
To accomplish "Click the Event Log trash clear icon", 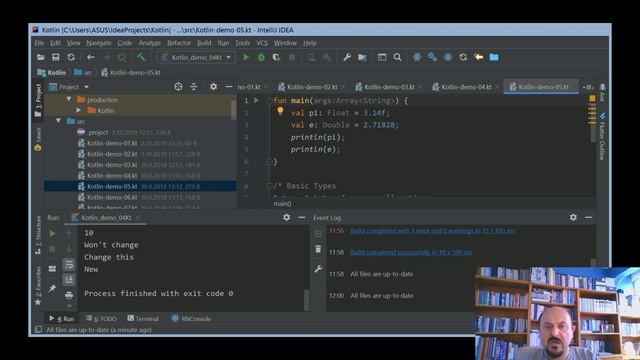I will pos(318,249).
